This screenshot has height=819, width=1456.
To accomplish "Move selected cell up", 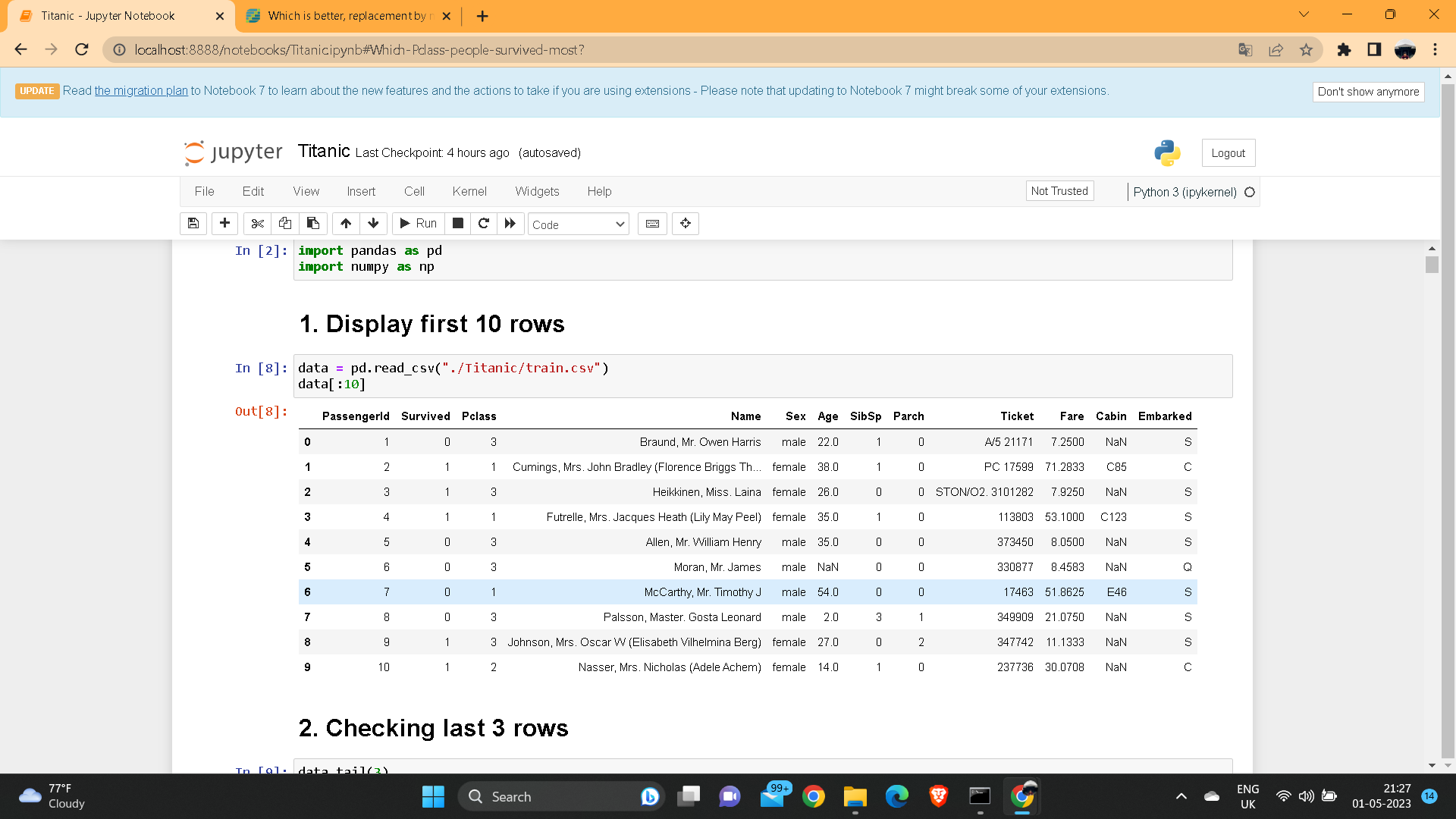I will click(x=346, y=223).
